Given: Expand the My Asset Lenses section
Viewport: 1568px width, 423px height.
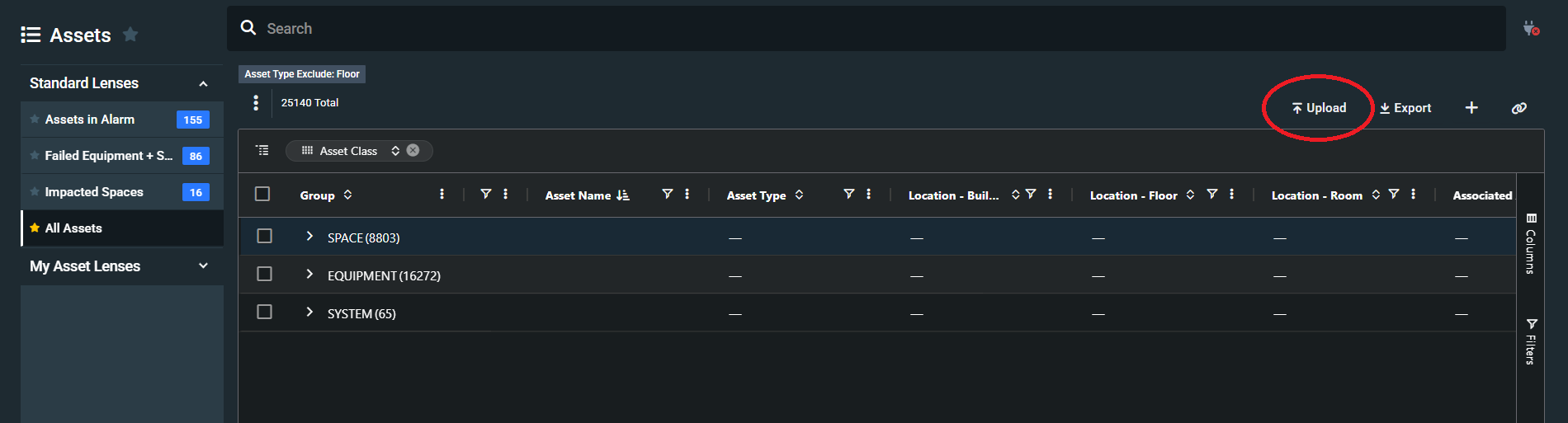Looking at the screenshot, I should point(203,266).
